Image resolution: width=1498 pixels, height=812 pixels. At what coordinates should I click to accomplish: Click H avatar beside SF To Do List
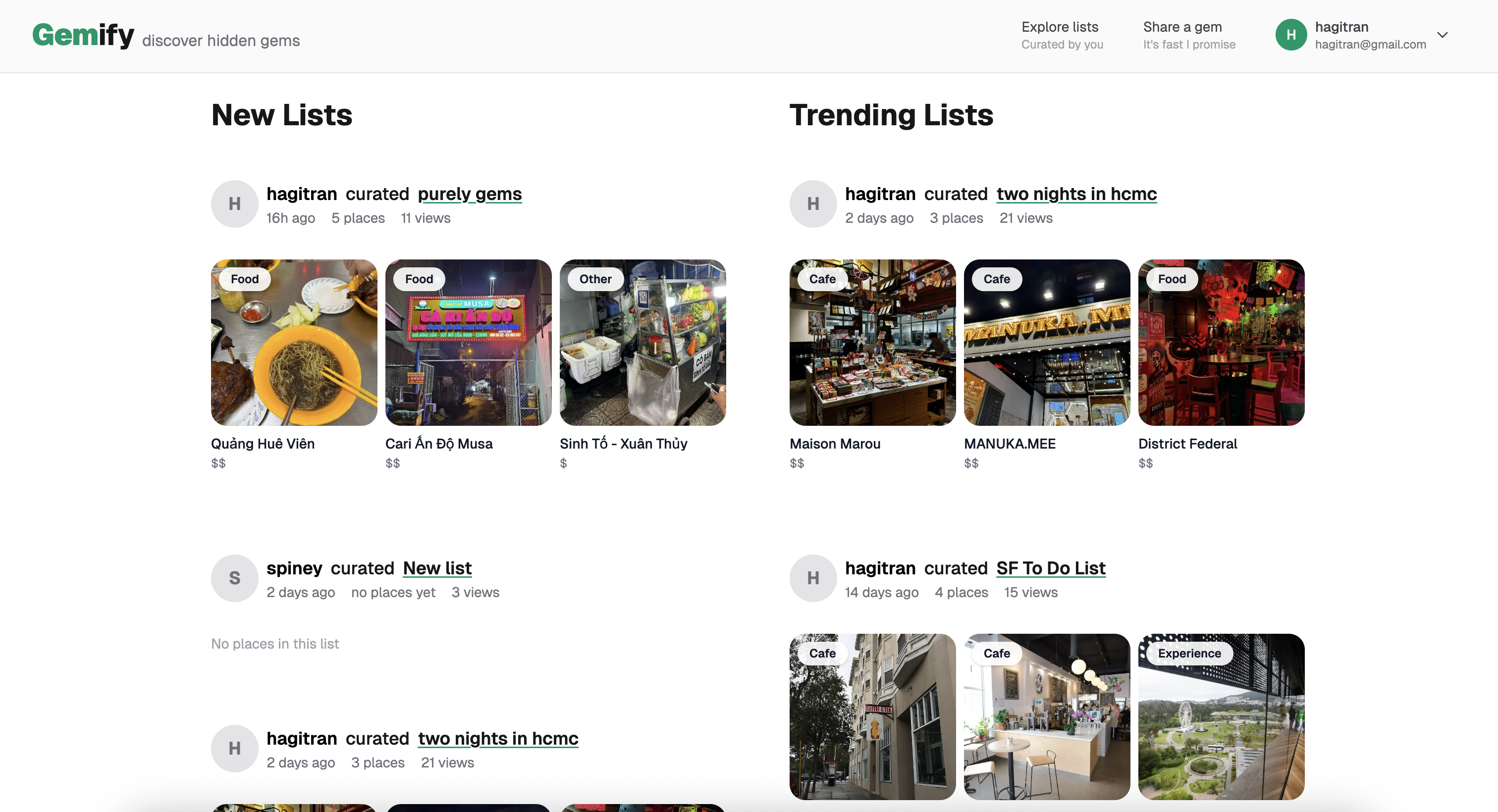(813, 578)
